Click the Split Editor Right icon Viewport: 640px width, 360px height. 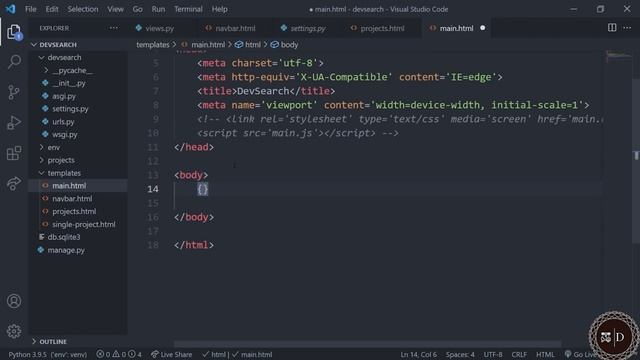(612, 28)
